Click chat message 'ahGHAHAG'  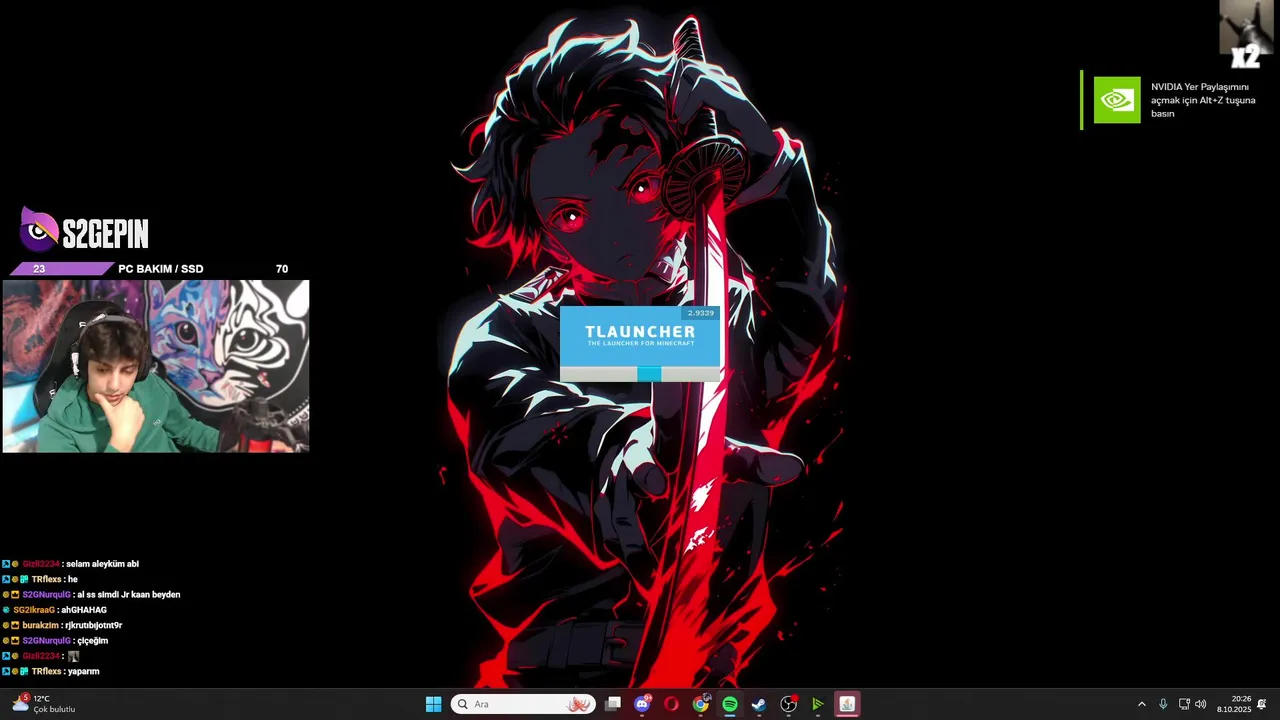click(x=86, y=610)
